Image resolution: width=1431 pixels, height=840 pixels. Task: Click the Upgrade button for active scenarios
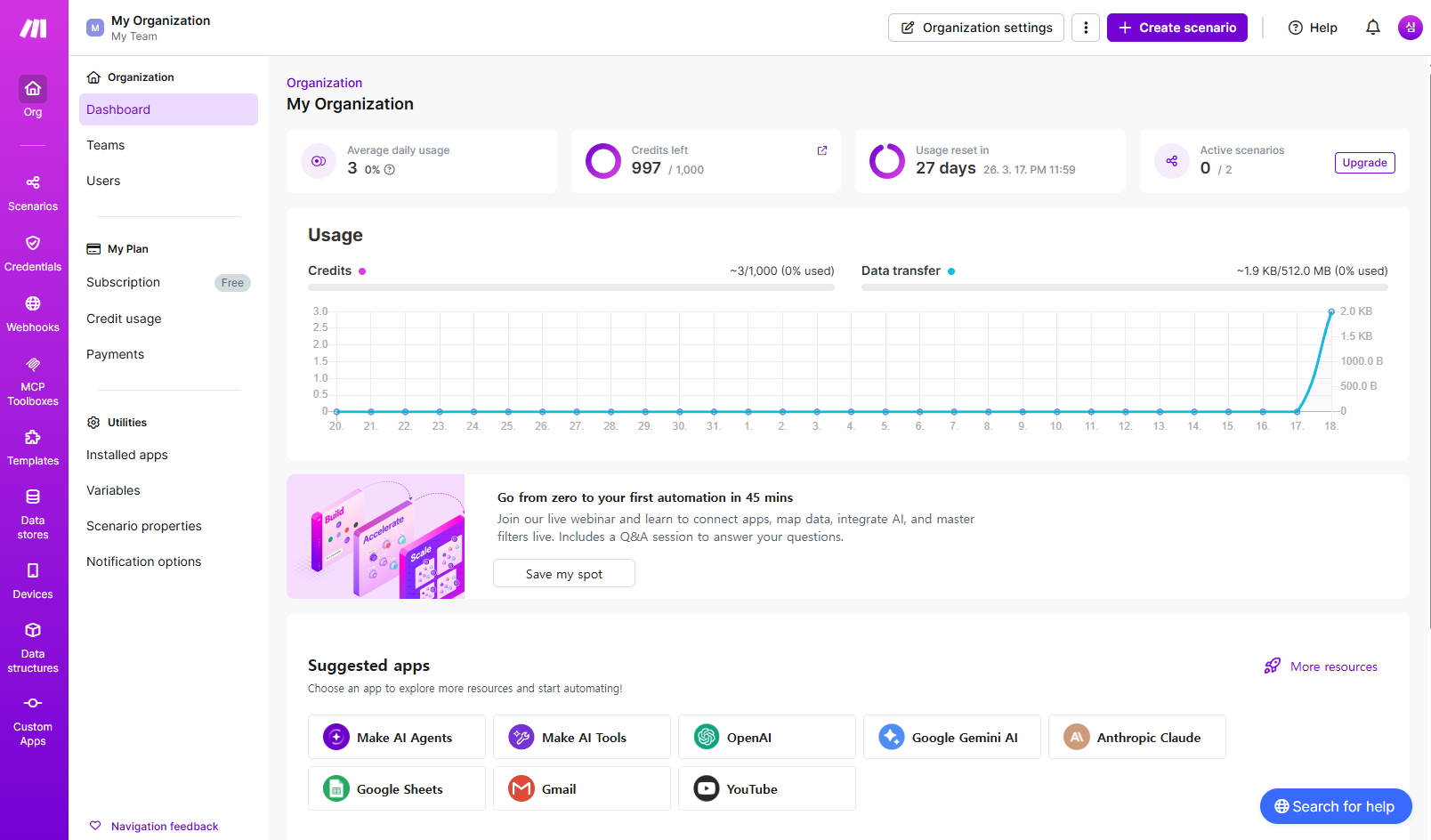coord(1364,163)
